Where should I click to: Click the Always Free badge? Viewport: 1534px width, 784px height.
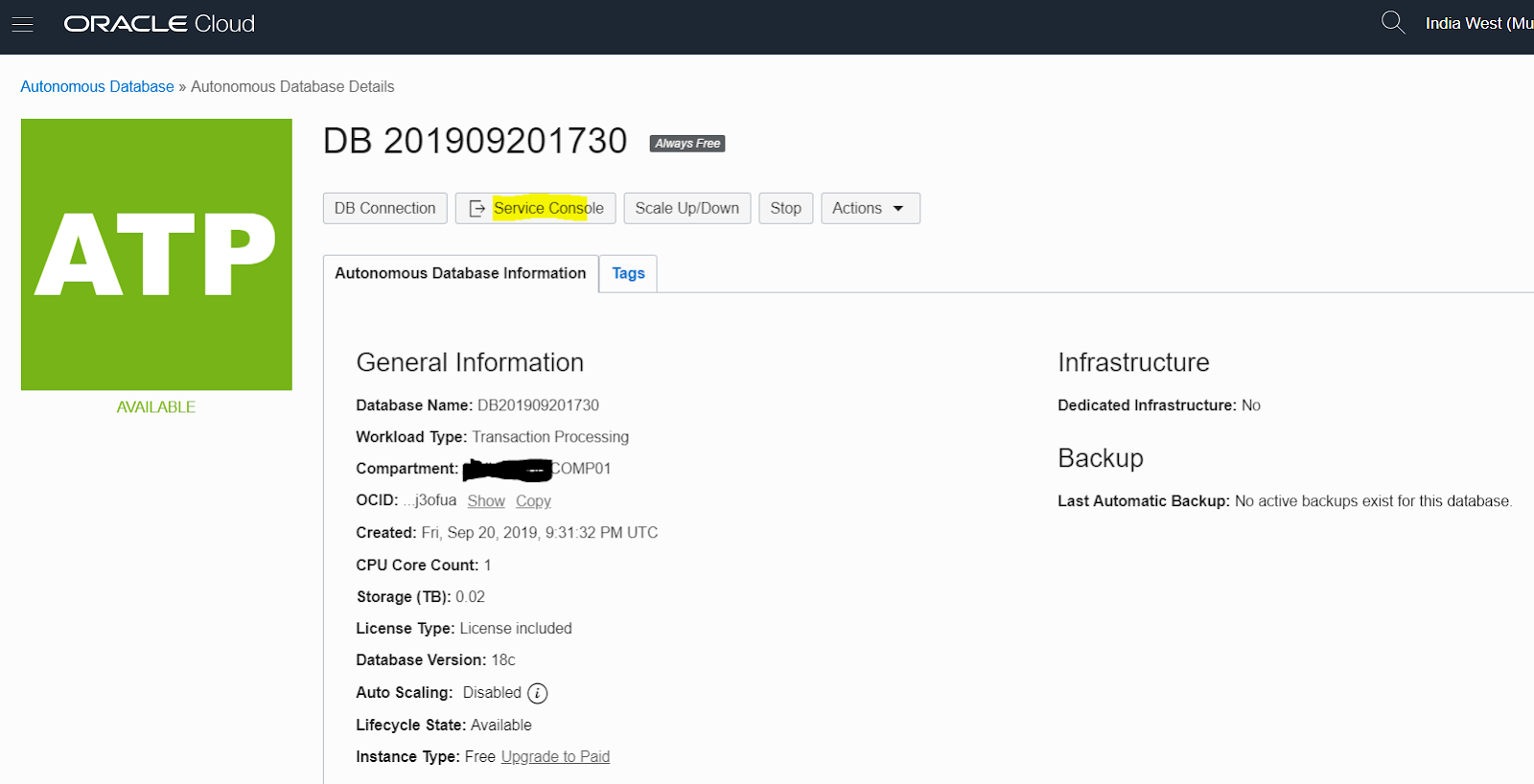(x=687, y=143)
